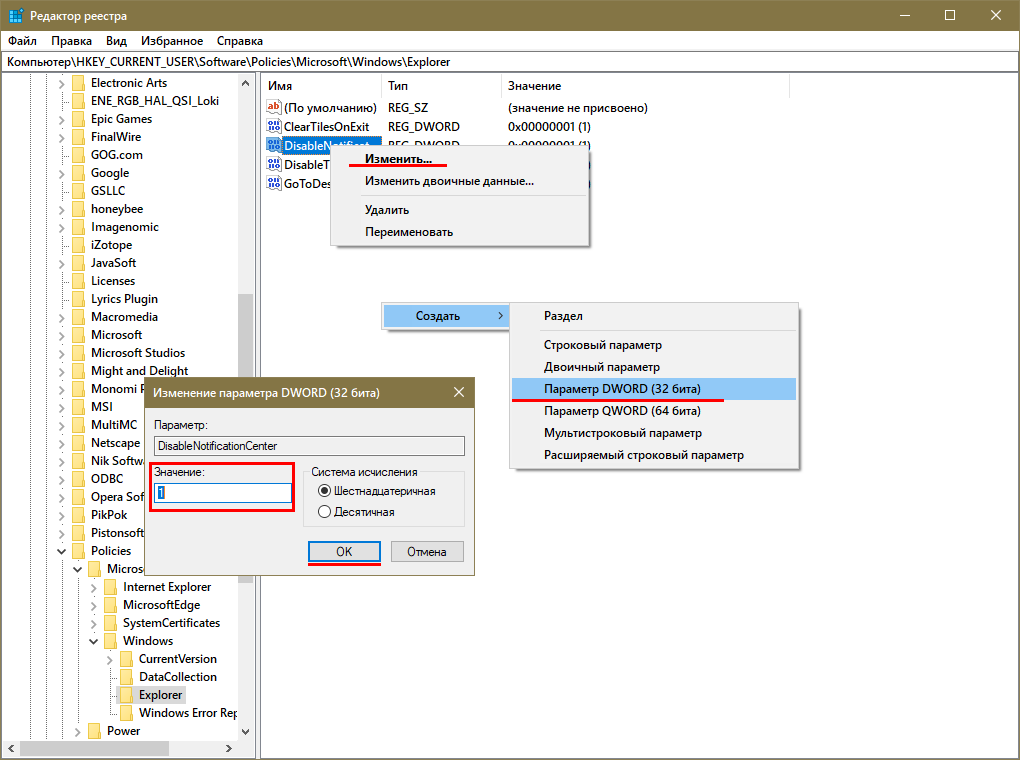Select the Десятичная radio button
1020x760 pixels.
click(x=324, y=512)
